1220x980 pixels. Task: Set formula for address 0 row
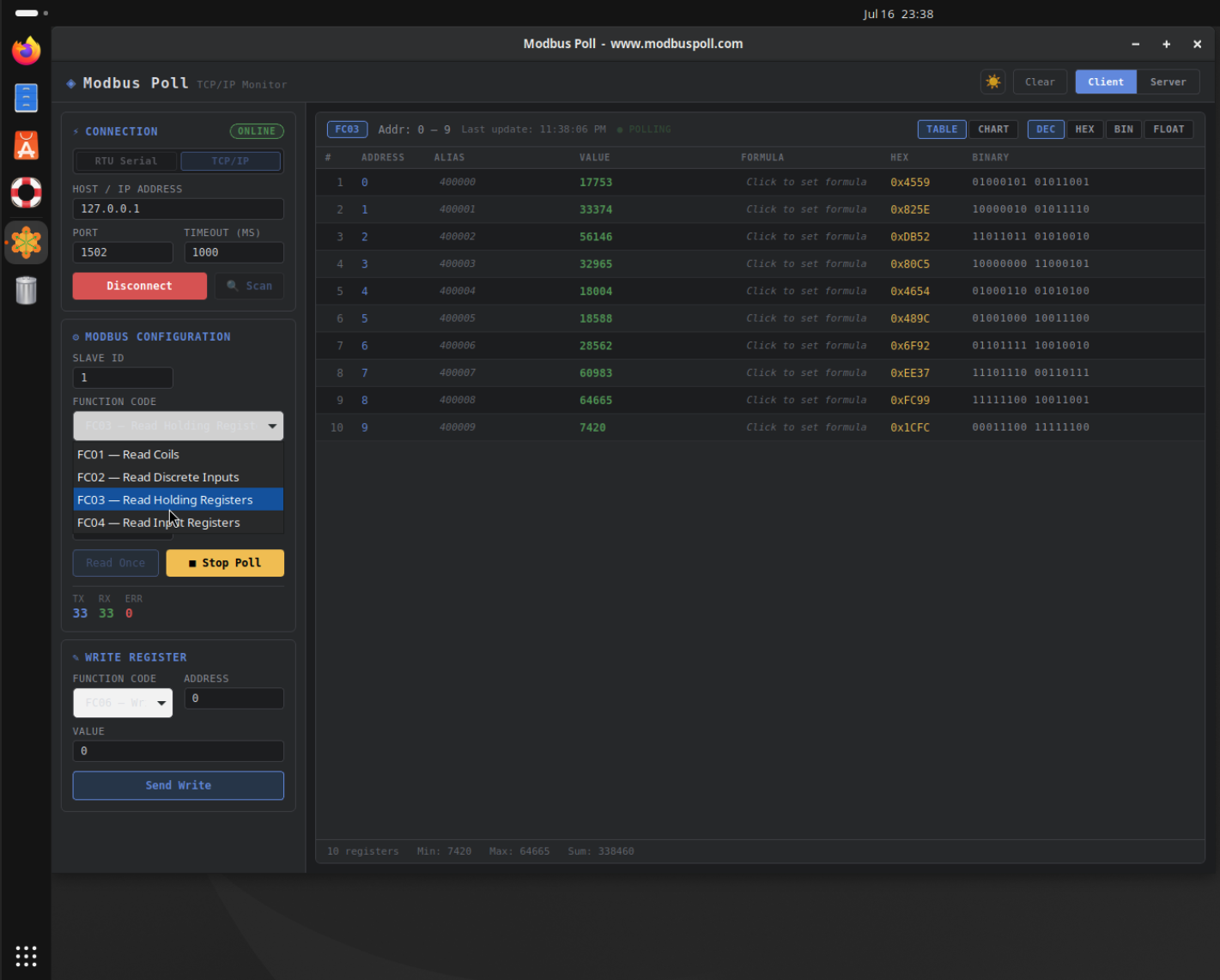(806, 182)
